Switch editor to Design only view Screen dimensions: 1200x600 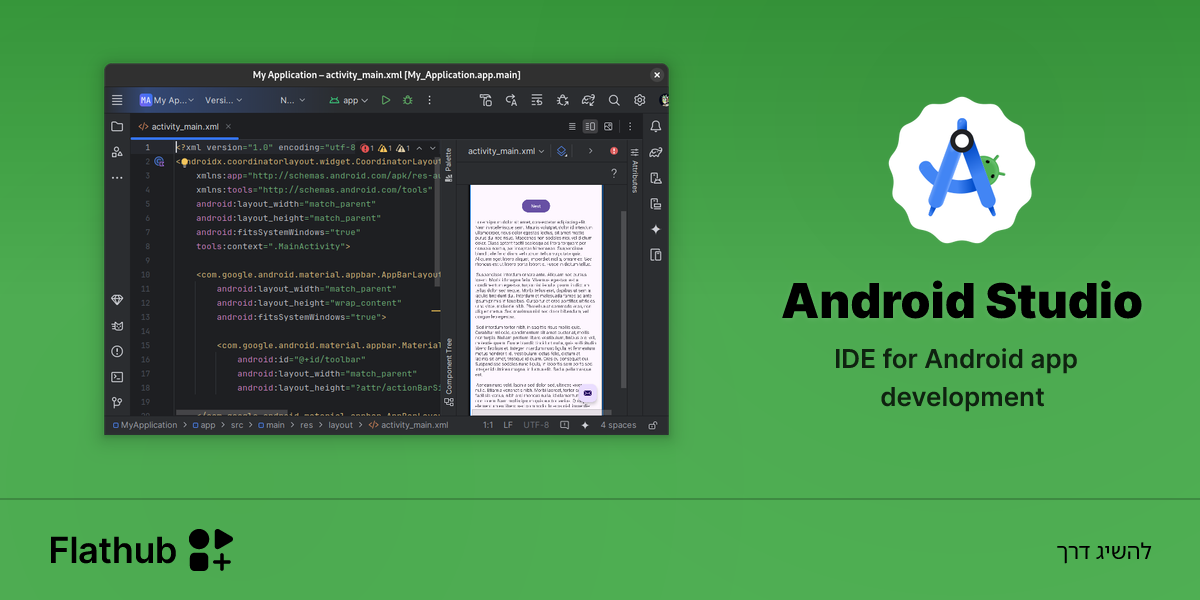(608, 127)
